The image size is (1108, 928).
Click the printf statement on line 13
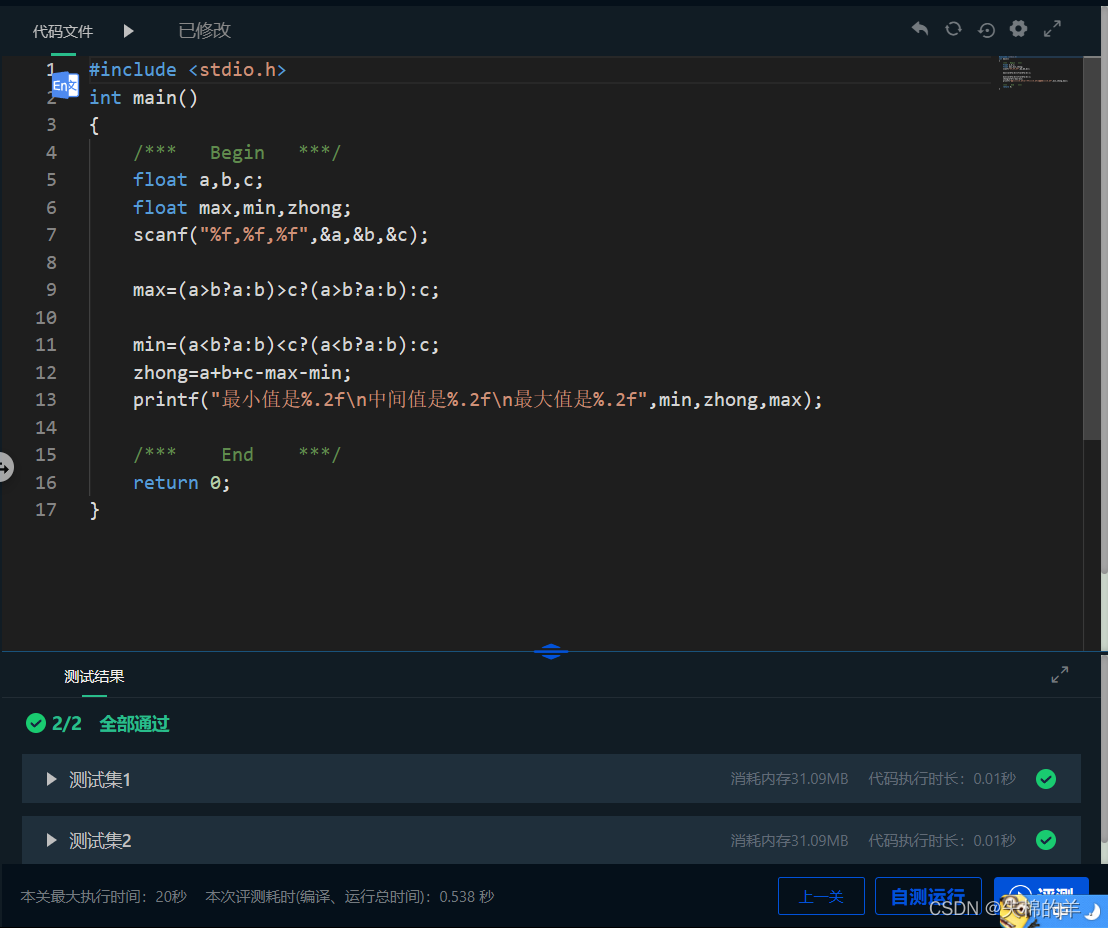478,400
